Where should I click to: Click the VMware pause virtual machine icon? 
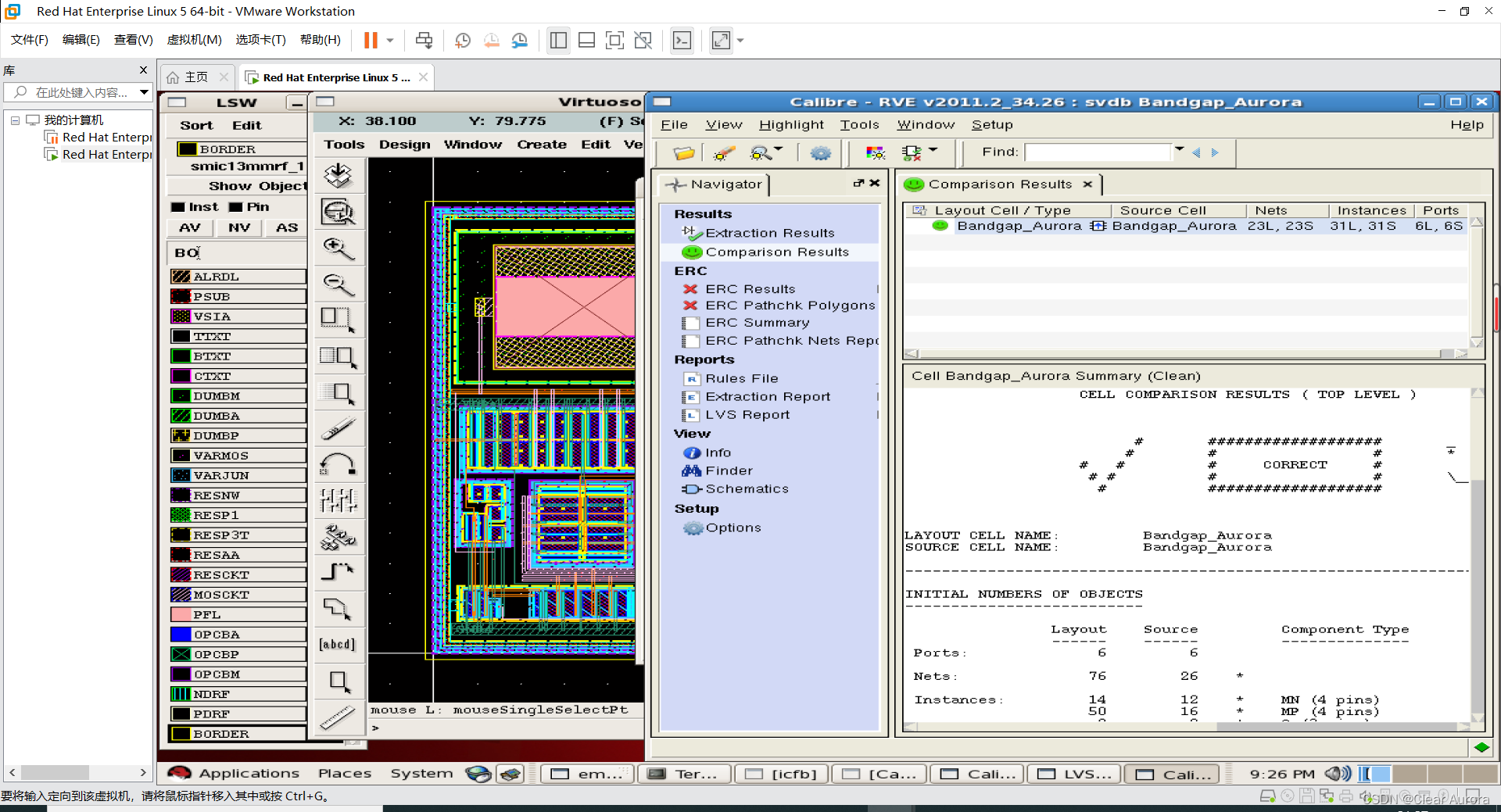371,41
